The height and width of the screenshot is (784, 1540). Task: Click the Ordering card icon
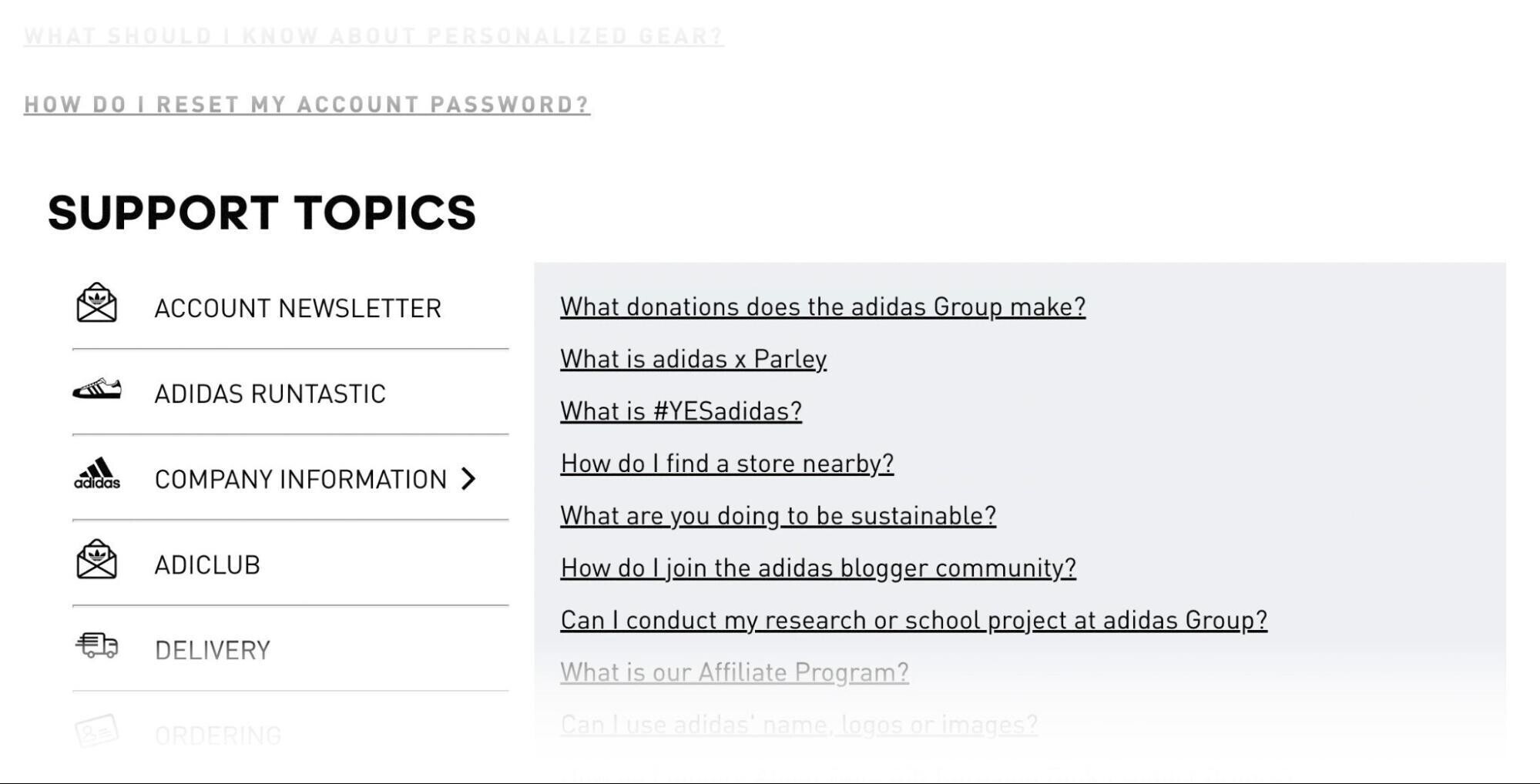(x=97, y=731)
